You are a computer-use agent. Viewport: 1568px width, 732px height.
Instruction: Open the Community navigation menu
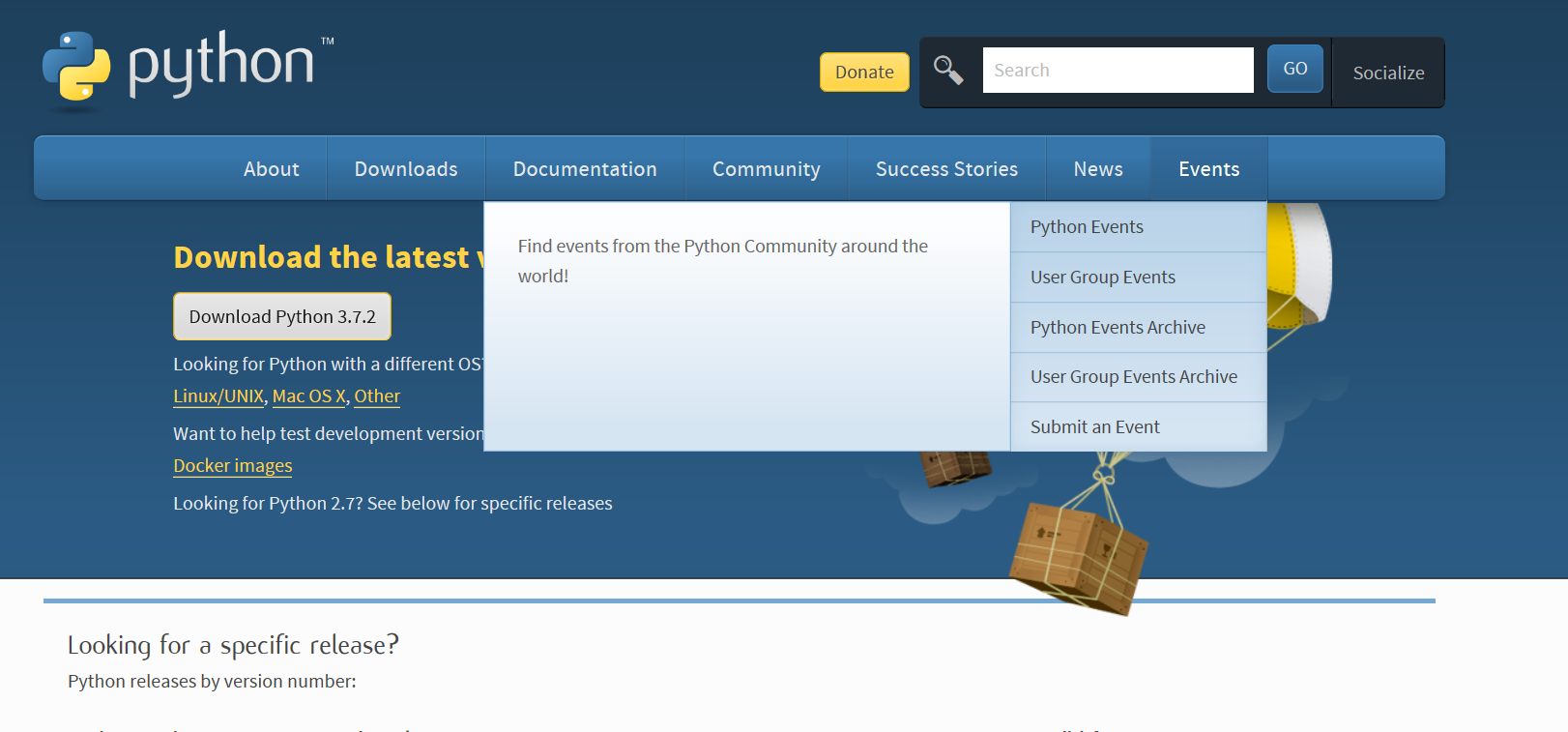click(766, 169)
